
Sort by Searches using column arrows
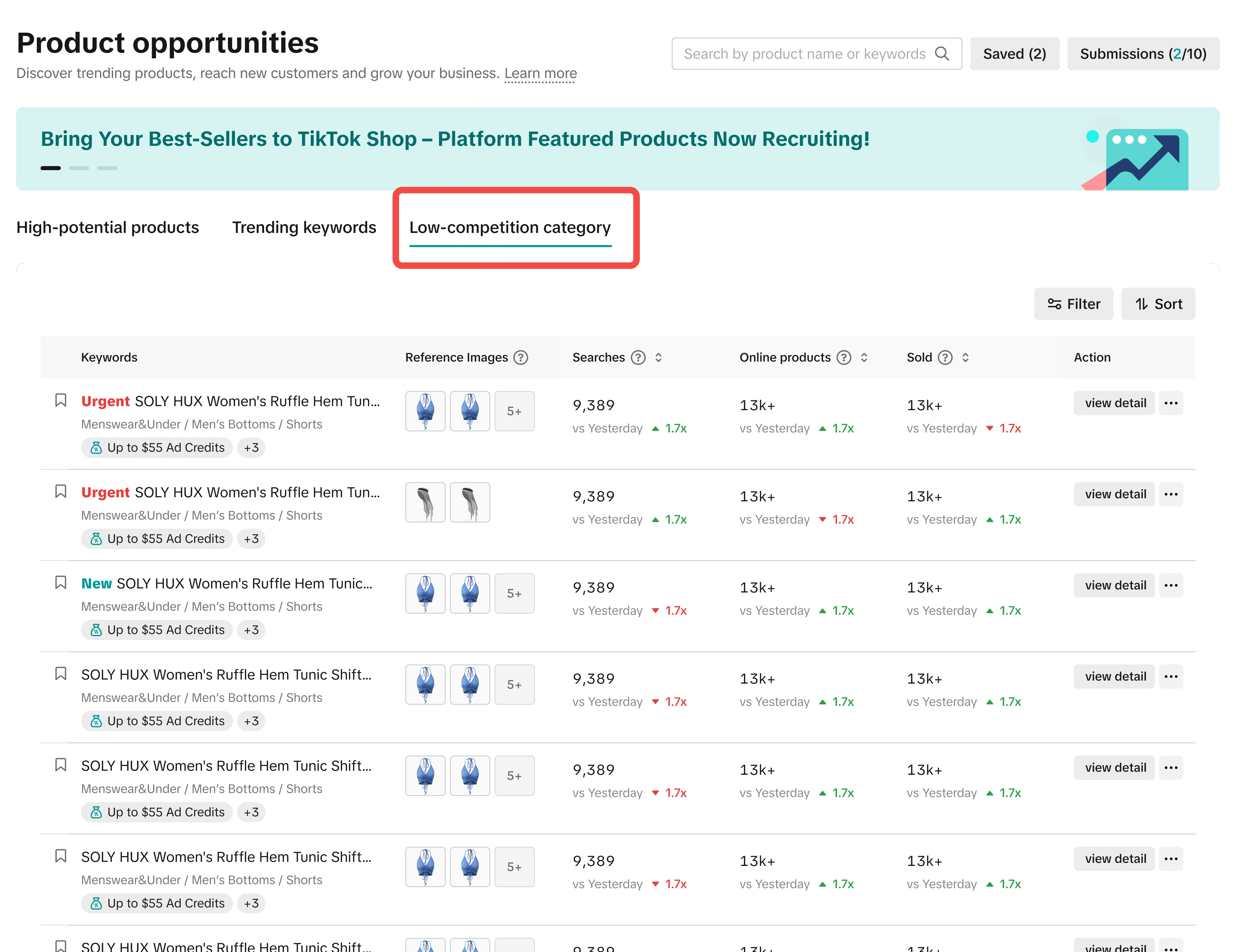[x=659, y=358]
